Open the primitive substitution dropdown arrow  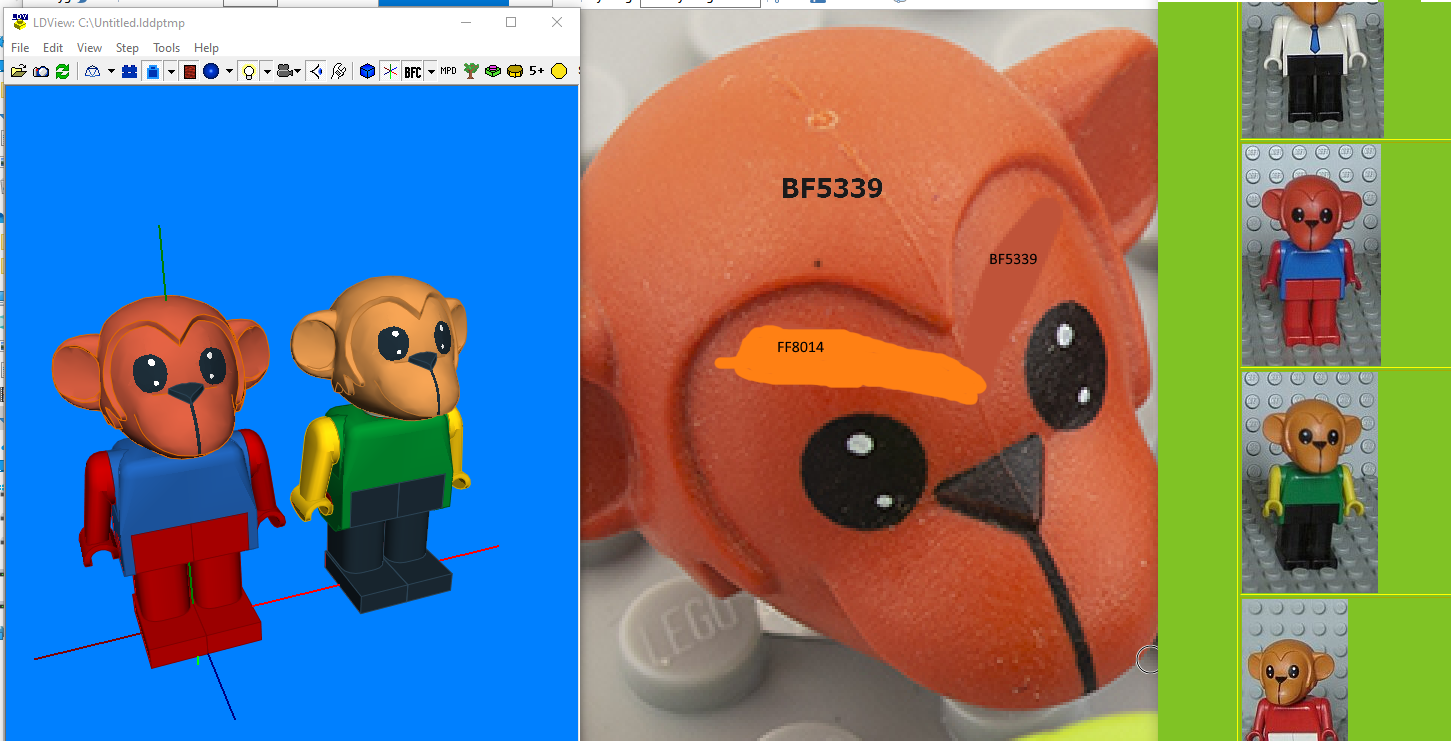(229, 71)
